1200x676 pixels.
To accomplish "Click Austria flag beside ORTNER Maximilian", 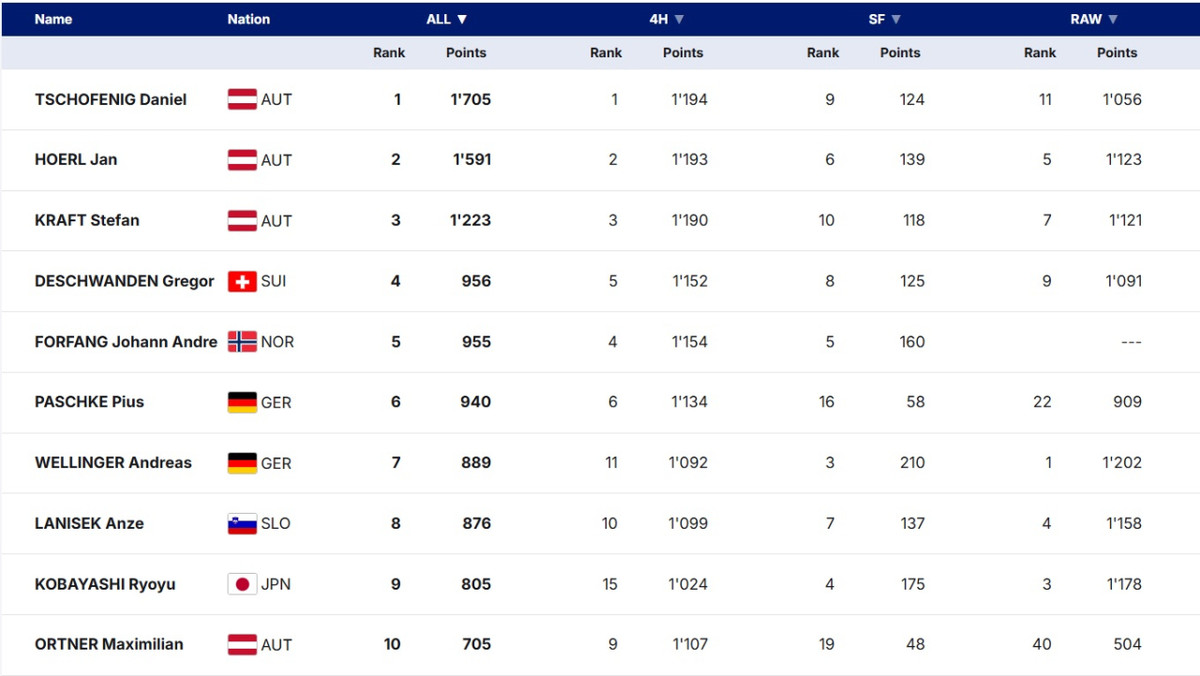I will point(242,644).
